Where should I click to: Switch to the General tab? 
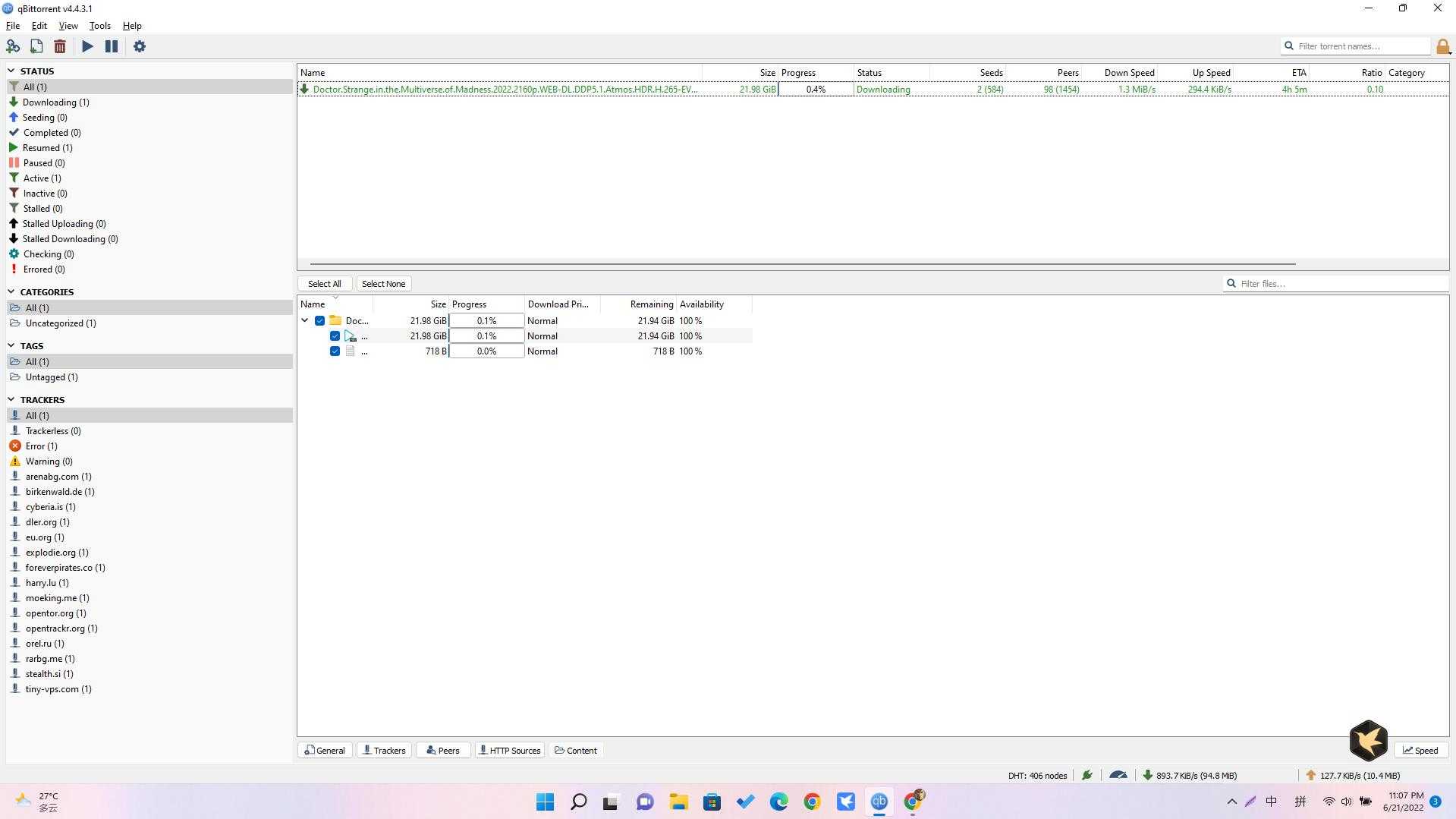[325, 750]
